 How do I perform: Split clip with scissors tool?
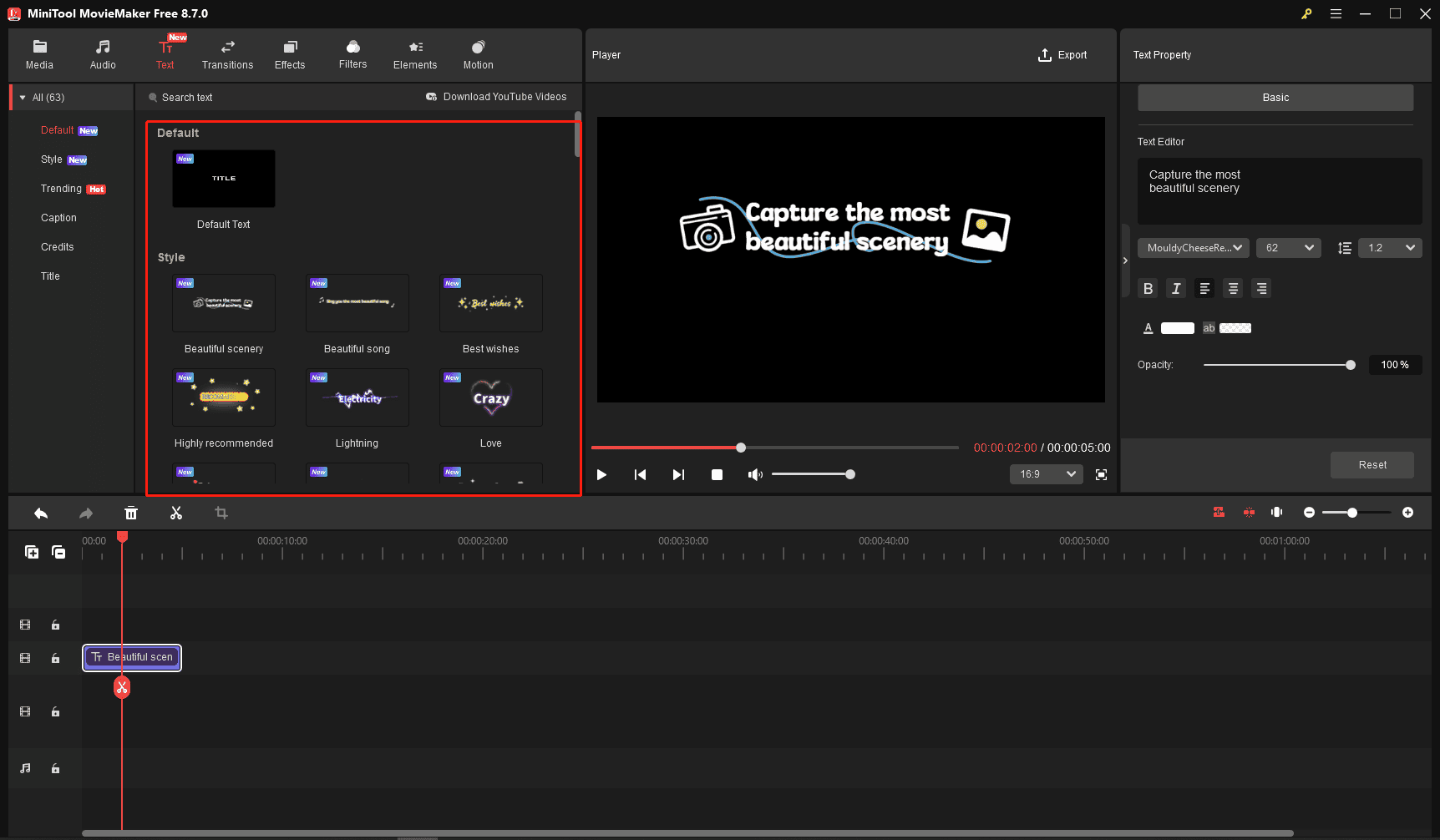tap(176, 514)
